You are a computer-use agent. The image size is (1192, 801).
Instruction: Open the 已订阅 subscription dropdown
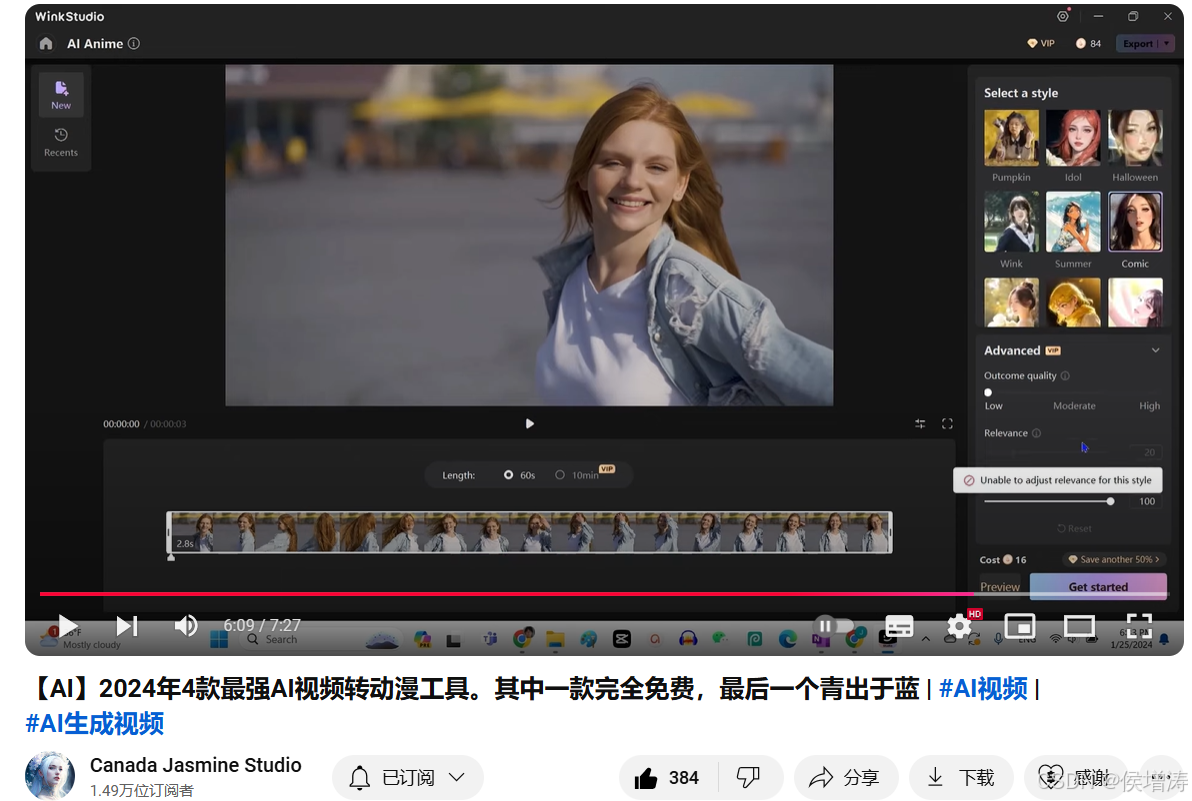(407, 777)
